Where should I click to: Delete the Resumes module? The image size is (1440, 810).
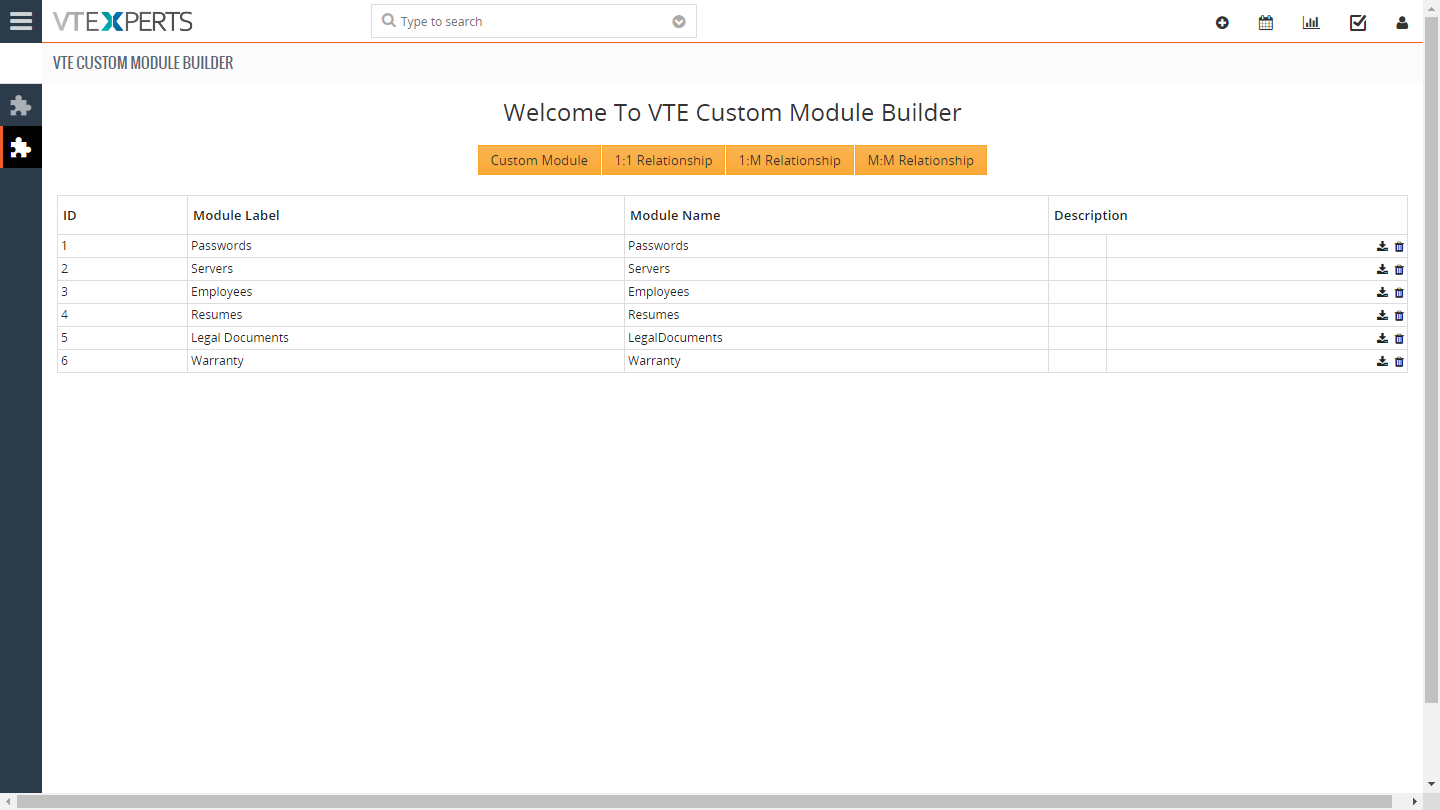[1399, 315]
